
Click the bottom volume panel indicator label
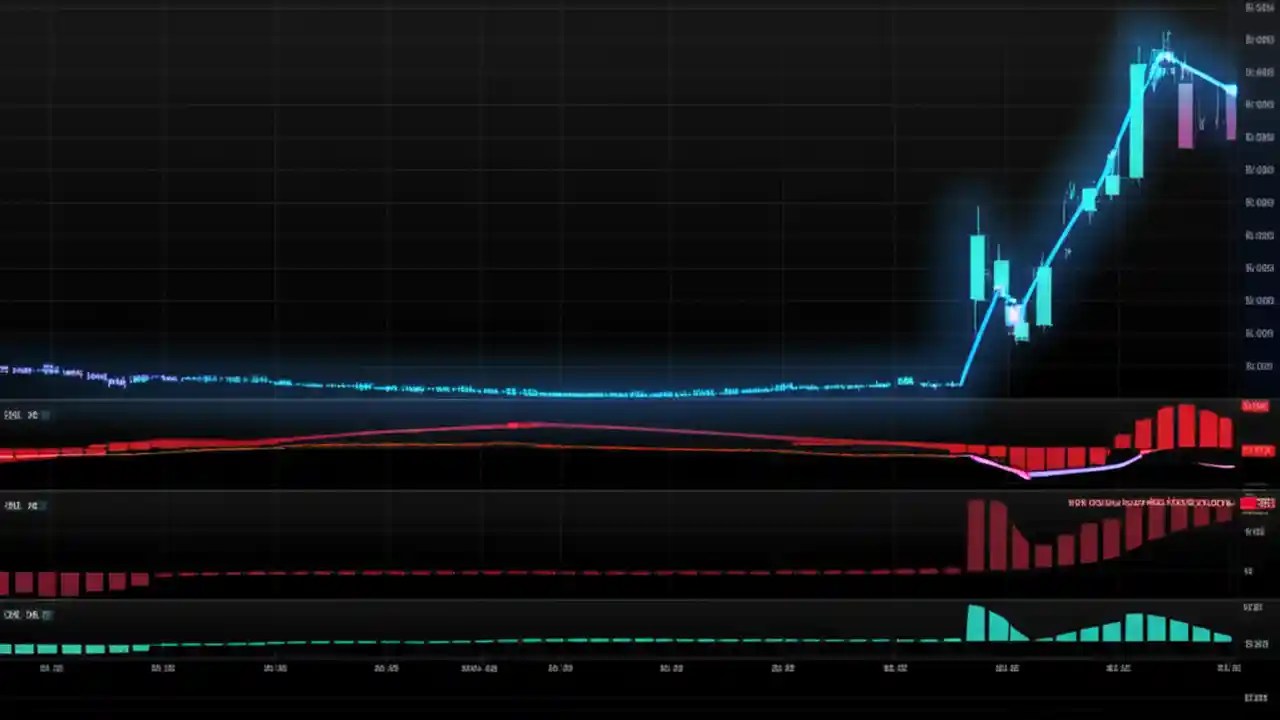(x=20, y=615)
